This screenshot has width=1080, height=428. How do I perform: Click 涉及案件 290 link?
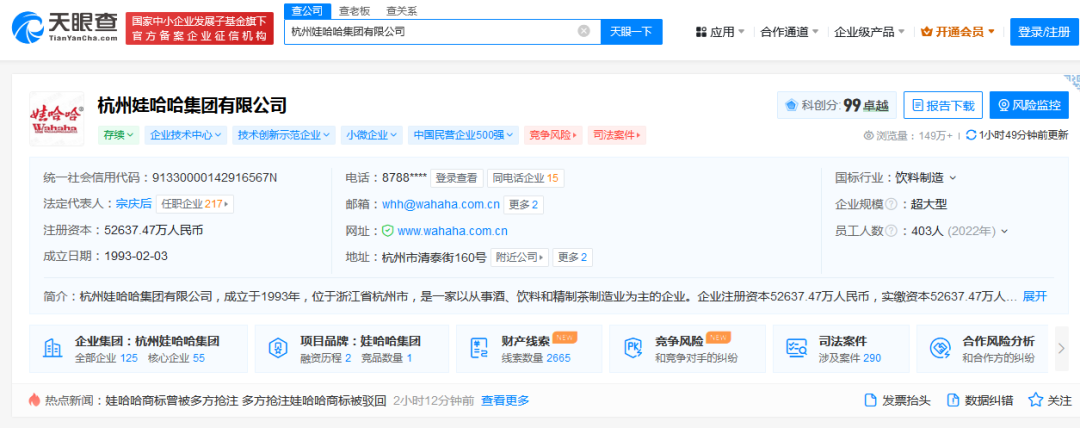[x=850, y=358]
